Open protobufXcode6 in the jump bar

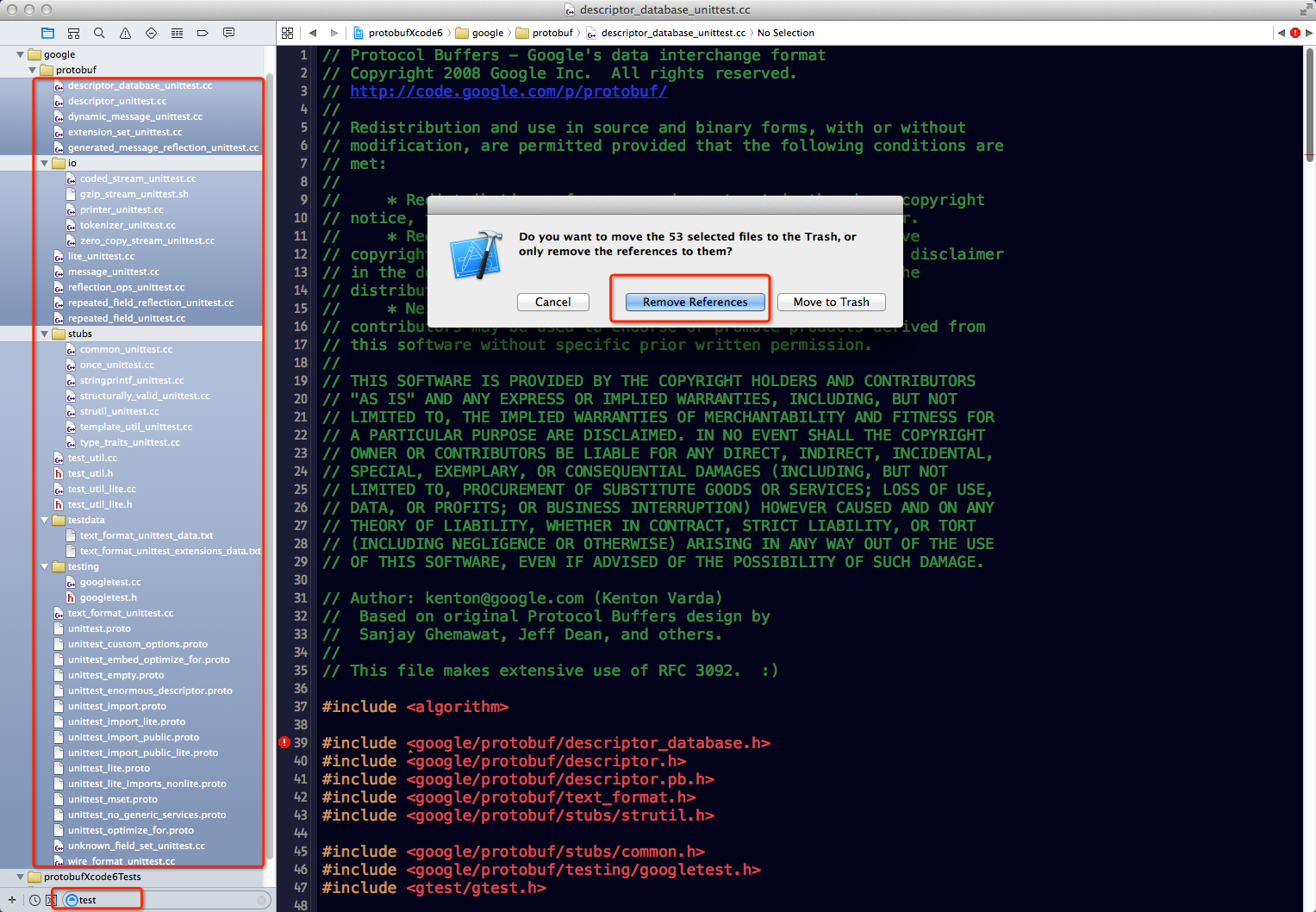point(398,33)
